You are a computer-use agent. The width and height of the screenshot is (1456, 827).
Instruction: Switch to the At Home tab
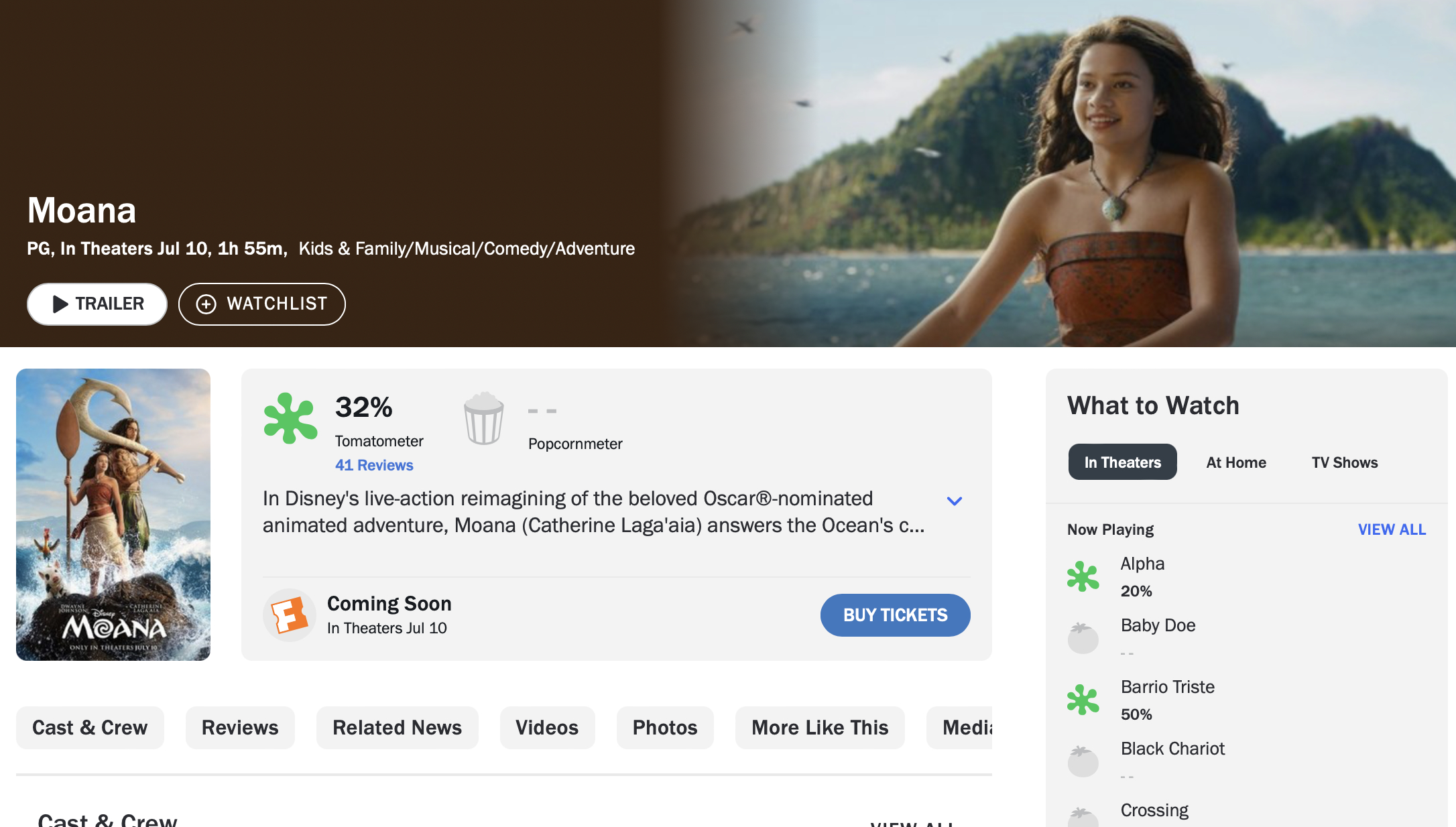pyautogui.click(x=1236, y=462)
